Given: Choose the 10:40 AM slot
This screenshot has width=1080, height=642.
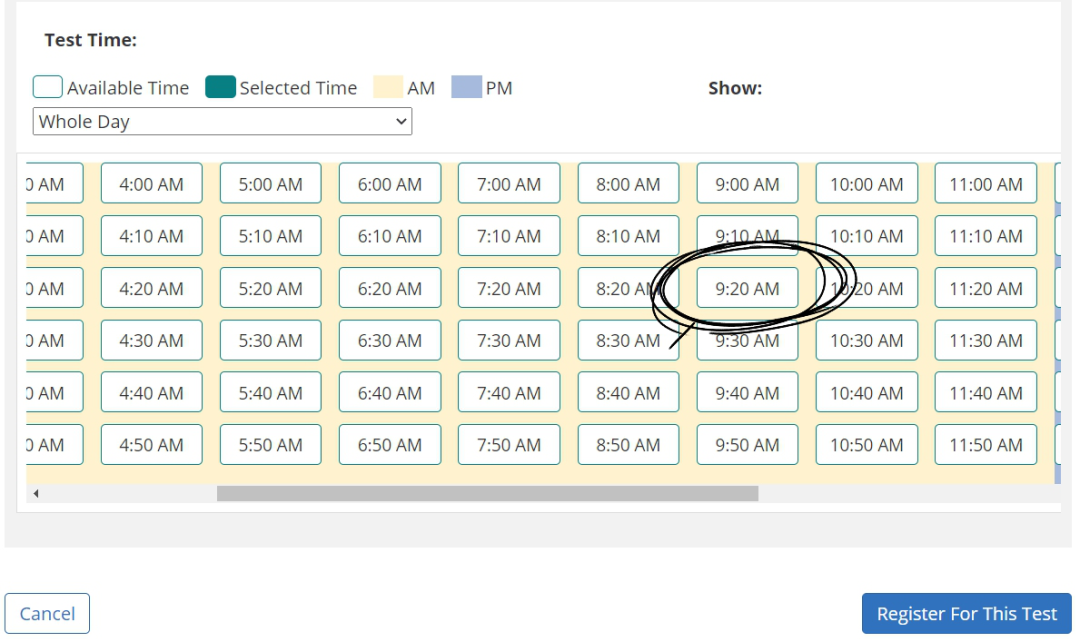Looking at the screenshot, I should tap(866, 393).
